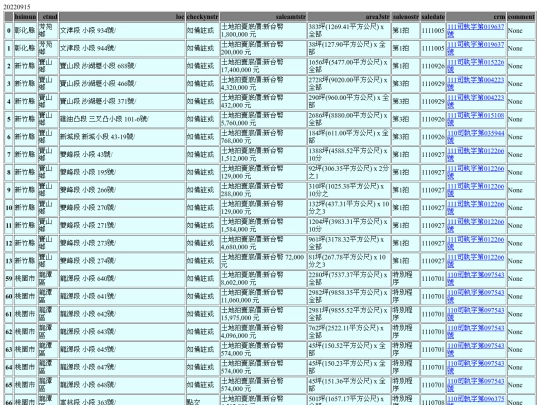Viewport: 540px width, 405px height.
Task: Click the ctmd column header
Action: (48, 17)
